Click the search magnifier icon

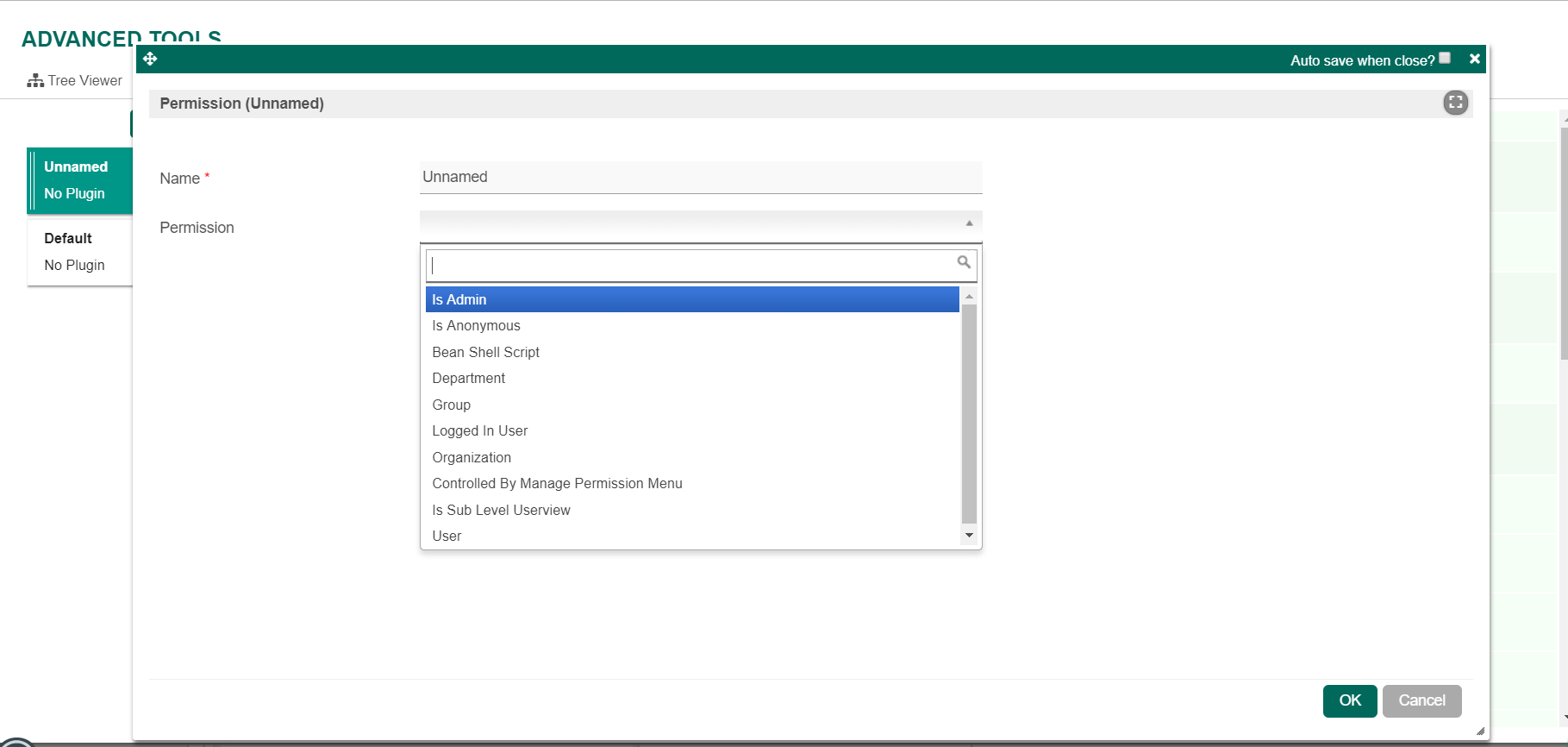coord(964,262)
